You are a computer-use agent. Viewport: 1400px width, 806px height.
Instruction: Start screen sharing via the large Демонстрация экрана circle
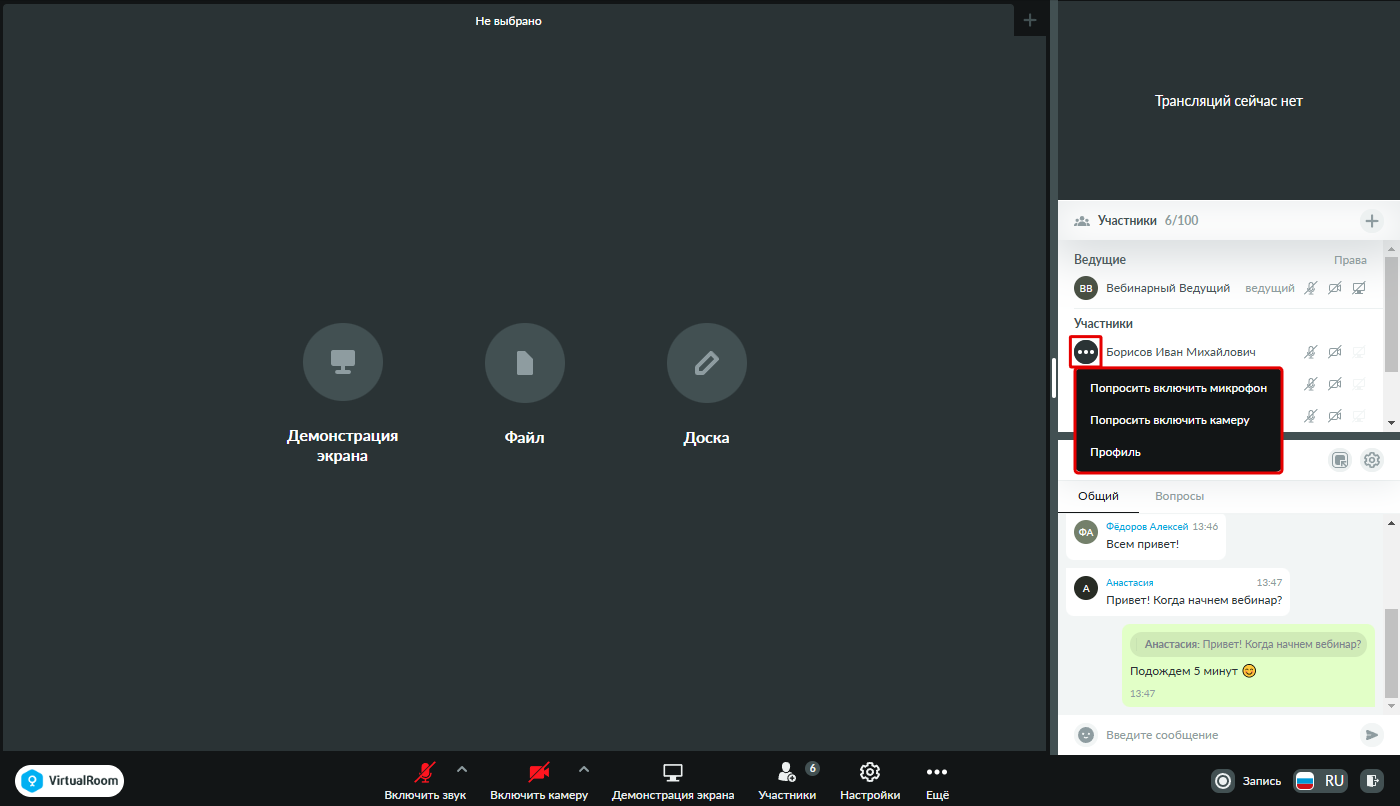343,364
